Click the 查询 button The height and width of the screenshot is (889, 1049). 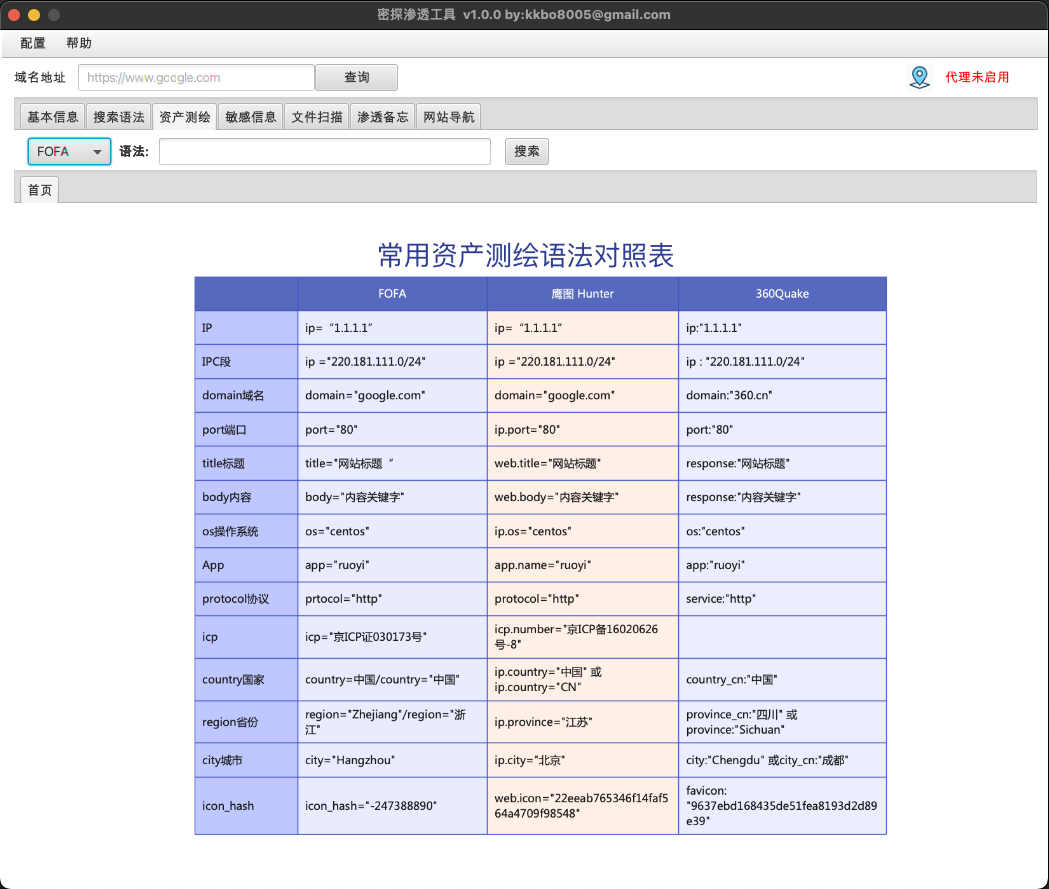tap(357, 78)
